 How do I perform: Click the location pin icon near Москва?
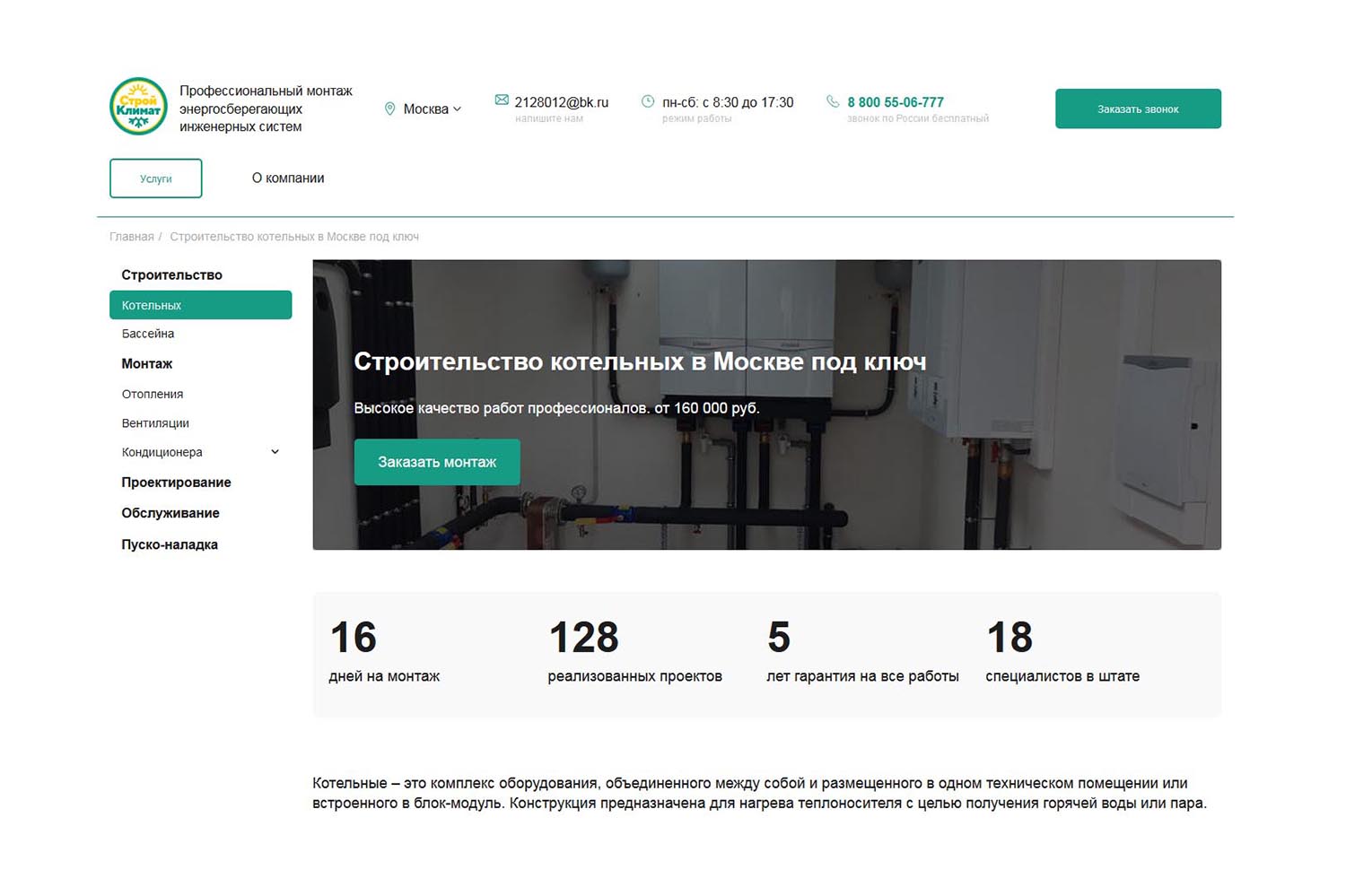[389, 109]
